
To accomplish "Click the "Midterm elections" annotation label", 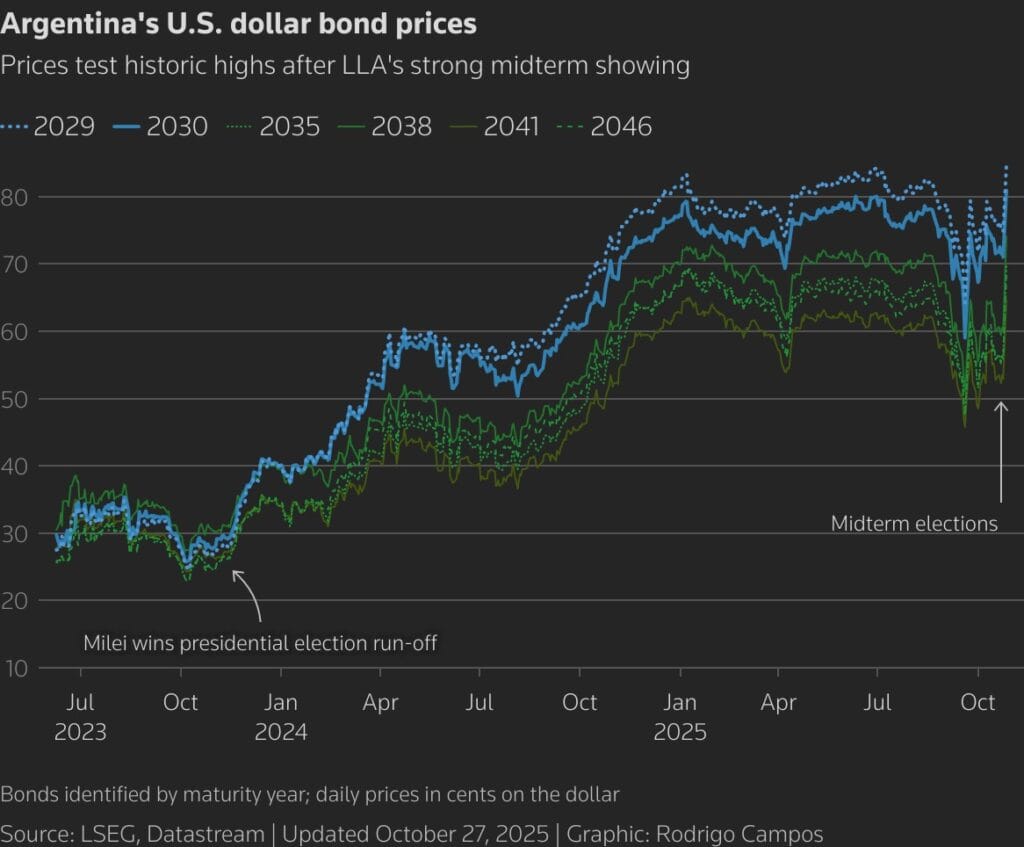I will click(x=914, y=523).
